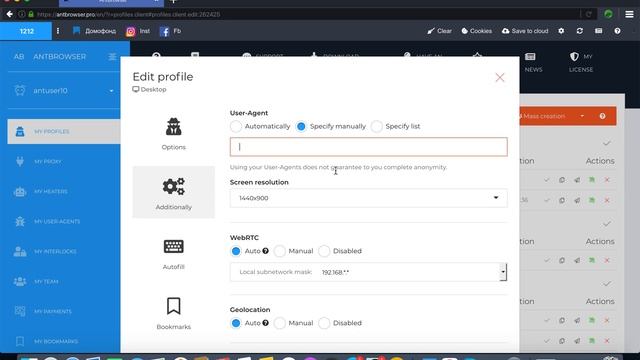This screenshot has height=360, width=640.
Task: Open the Screen resolution 1440x900 dropdown
Action: click(x=369, y=198)
